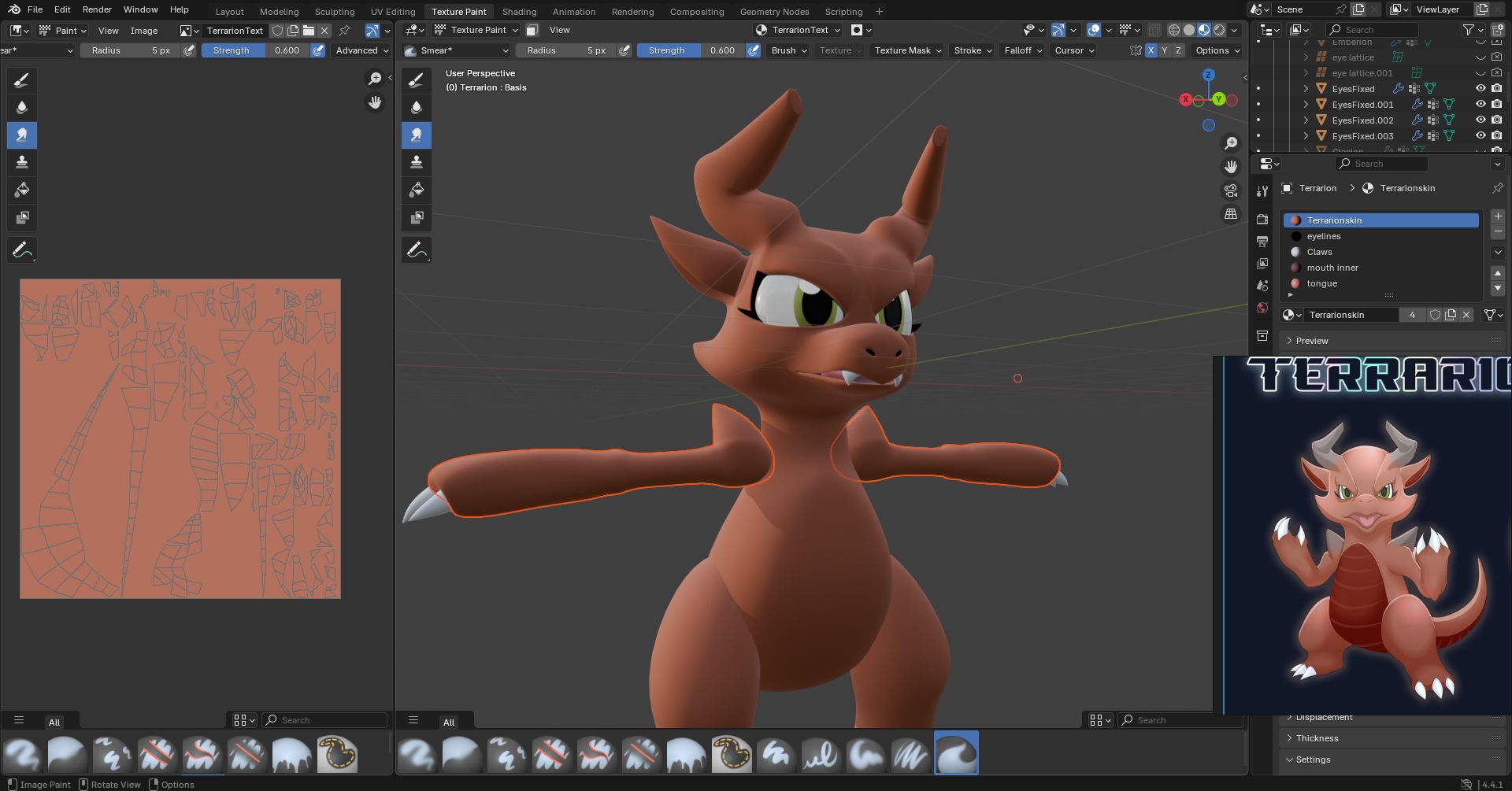Open the Texture Mask dropdown
1512x791 pixels.
tap(908, 50)
